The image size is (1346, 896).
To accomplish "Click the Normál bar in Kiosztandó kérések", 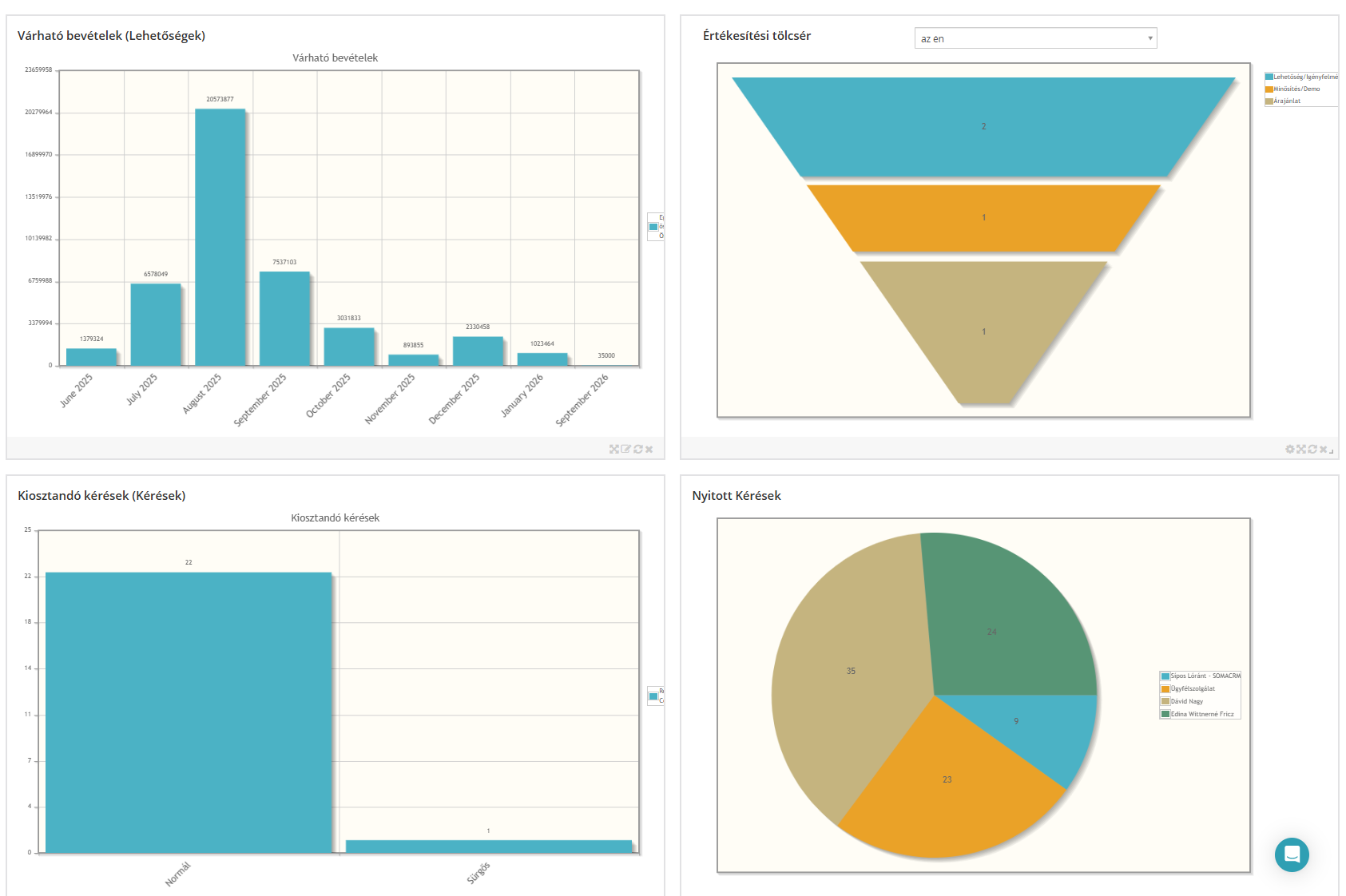I will (x=189, y=712).
